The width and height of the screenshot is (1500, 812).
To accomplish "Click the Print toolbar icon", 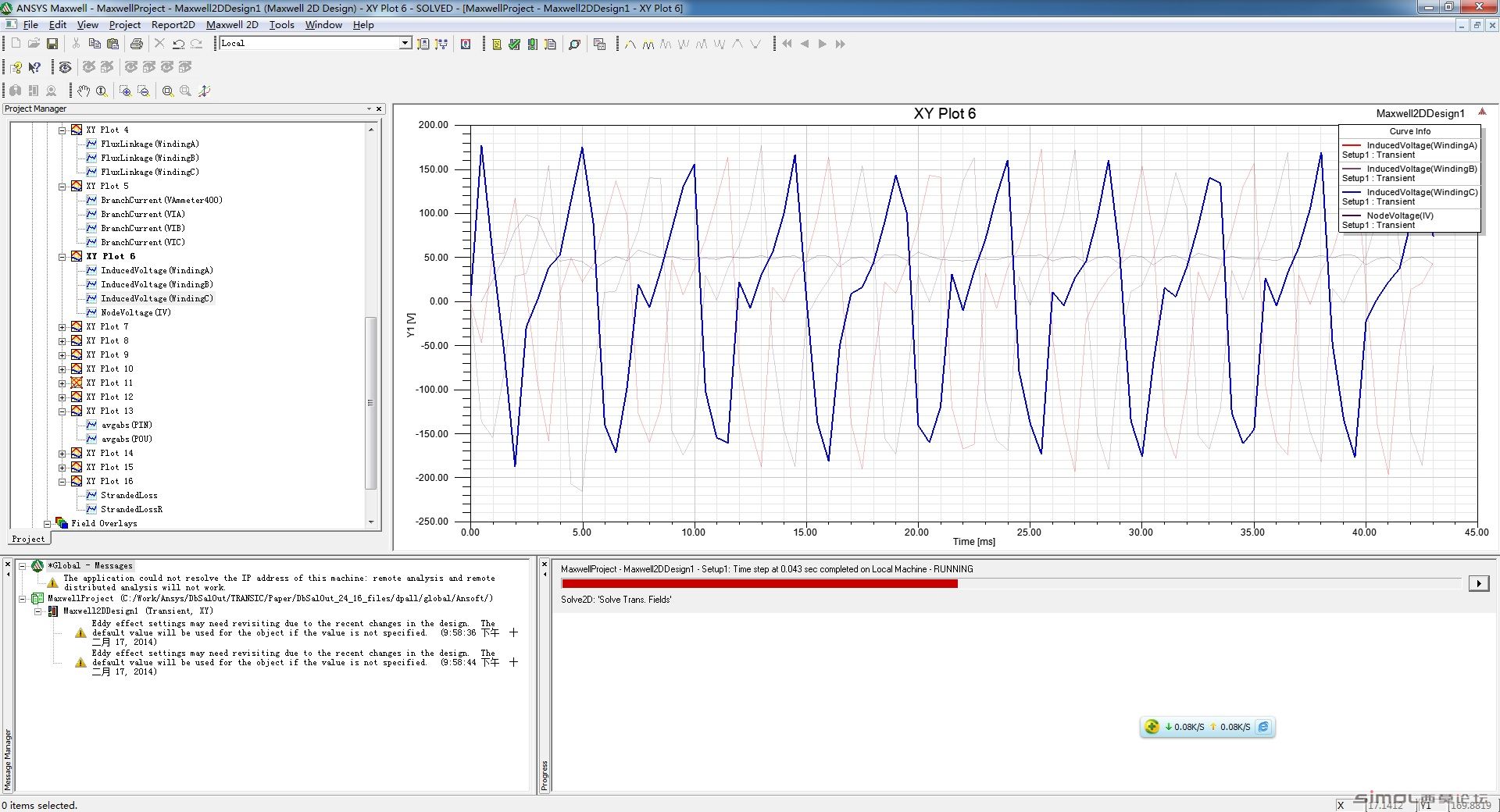I will pyautogui.click(x=137, y=44).
